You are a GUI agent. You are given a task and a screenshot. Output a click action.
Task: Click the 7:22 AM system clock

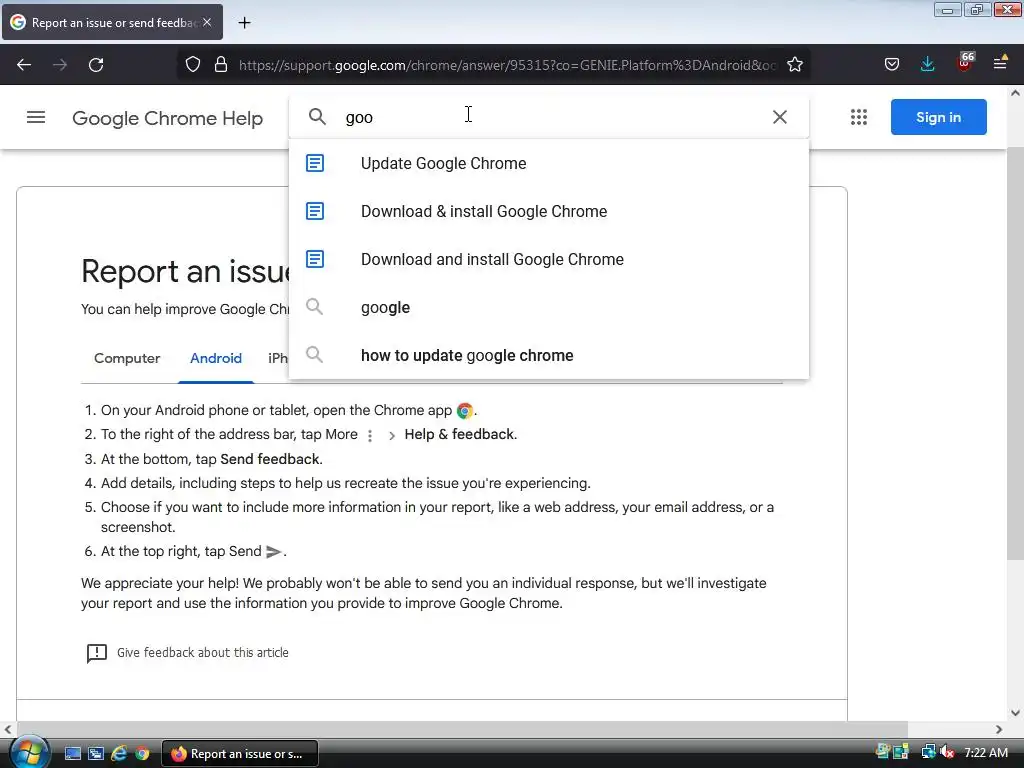tap(986, 753)
